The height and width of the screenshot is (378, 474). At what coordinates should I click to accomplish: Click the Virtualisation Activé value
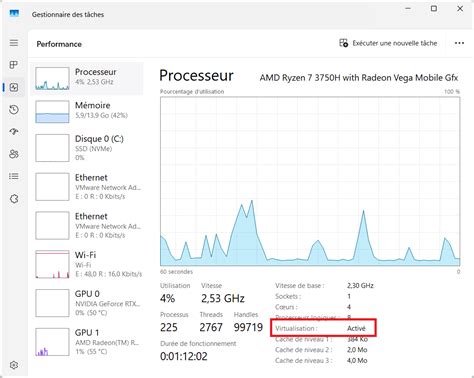click(356, 328)
